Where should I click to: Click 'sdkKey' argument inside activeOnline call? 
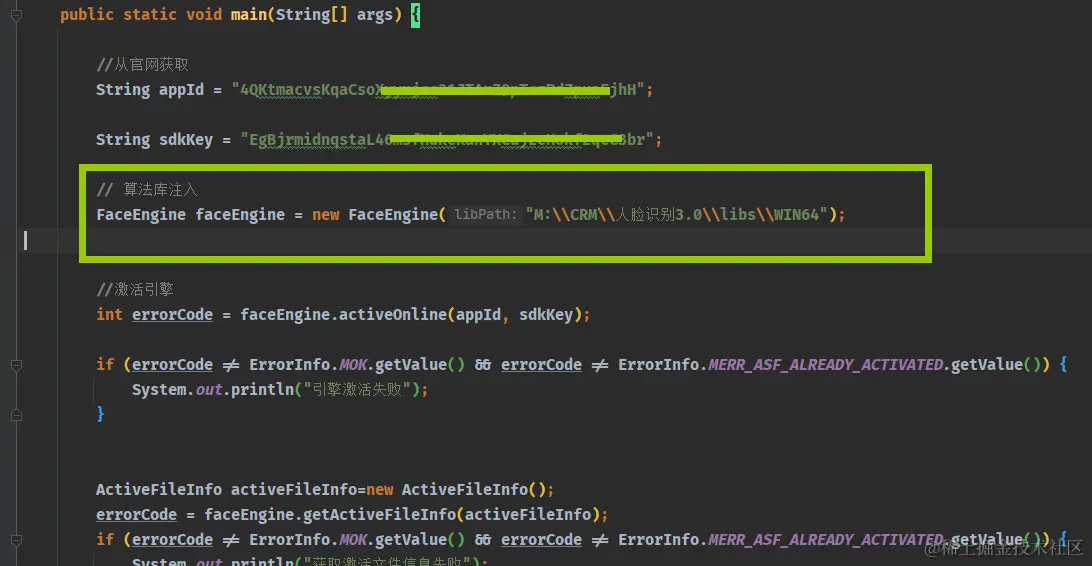545,315
